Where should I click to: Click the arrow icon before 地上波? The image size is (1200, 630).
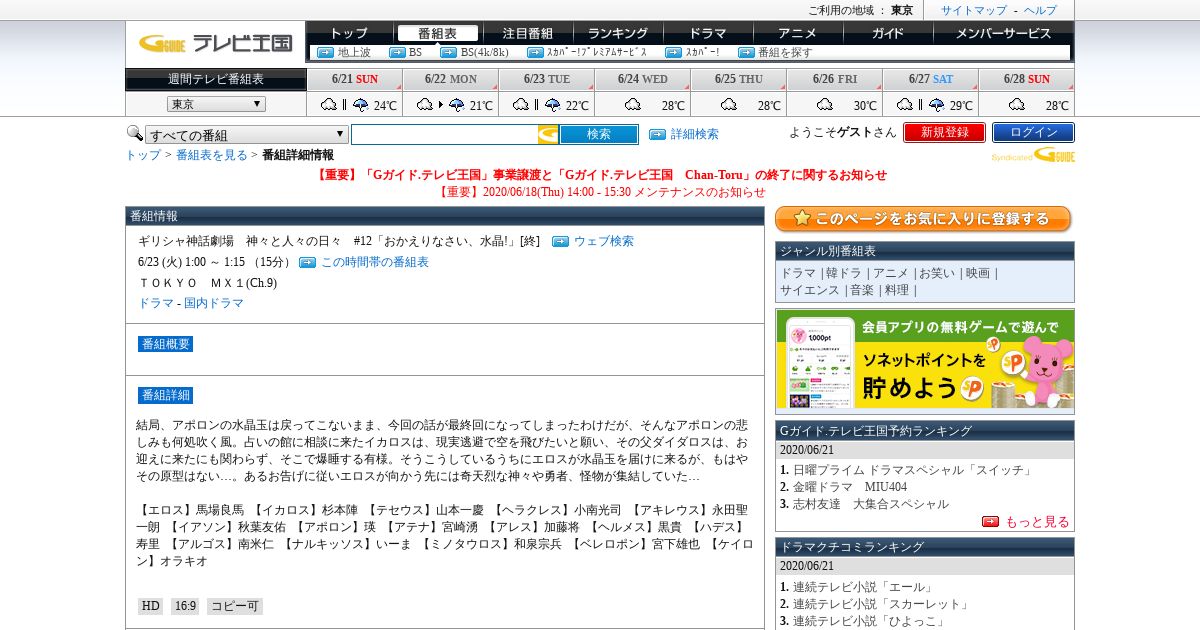click(x=325, y=52)
